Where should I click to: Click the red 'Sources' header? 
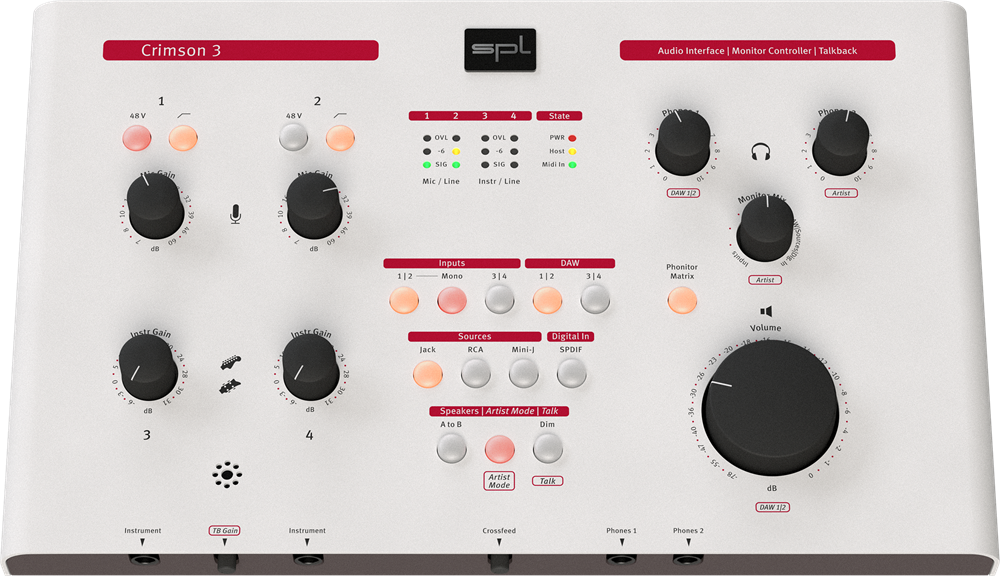pyautogui.click(x=474, y=336)
